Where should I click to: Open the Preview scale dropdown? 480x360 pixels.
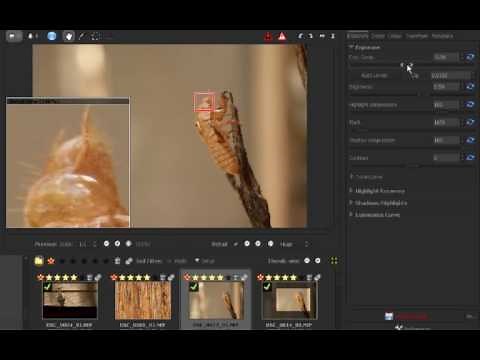[87, 244]
